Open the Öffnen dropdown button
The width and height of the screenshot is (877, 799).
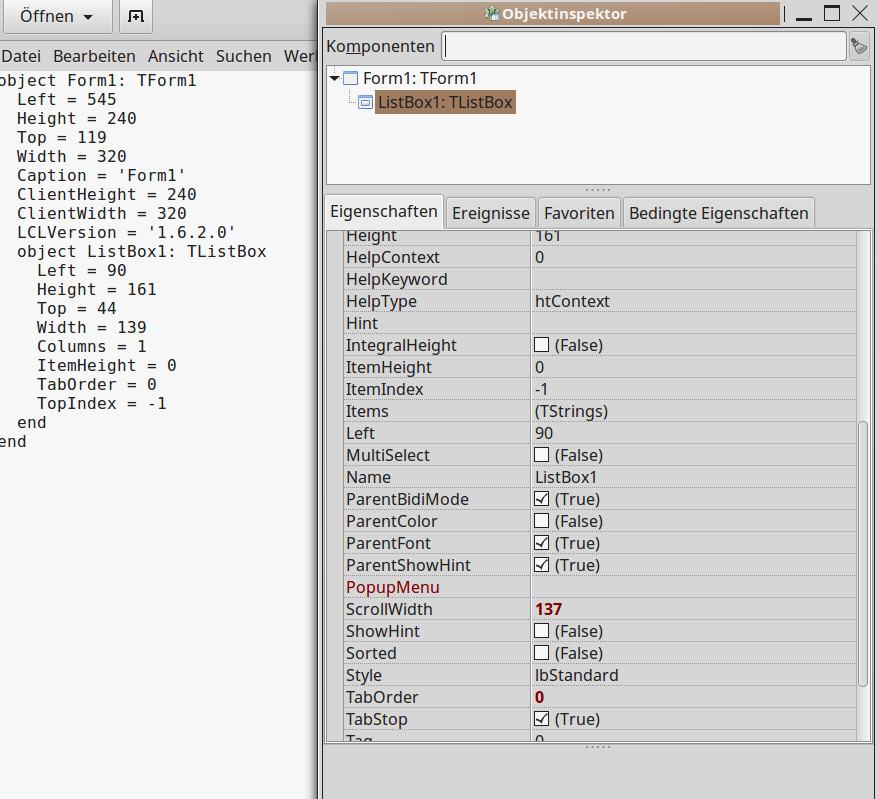pyautogui.click(x=59, y=18)
